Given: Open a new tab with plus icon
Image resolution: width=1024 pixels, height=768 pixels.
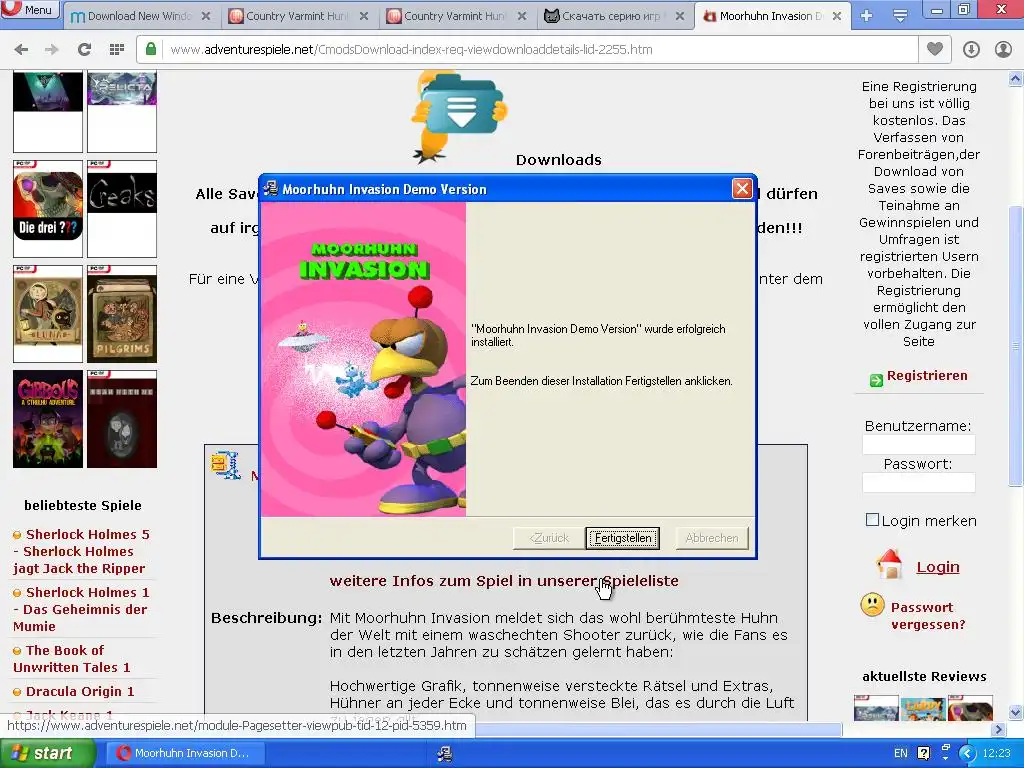Looking at the screenshot, I should coord(867,16).
